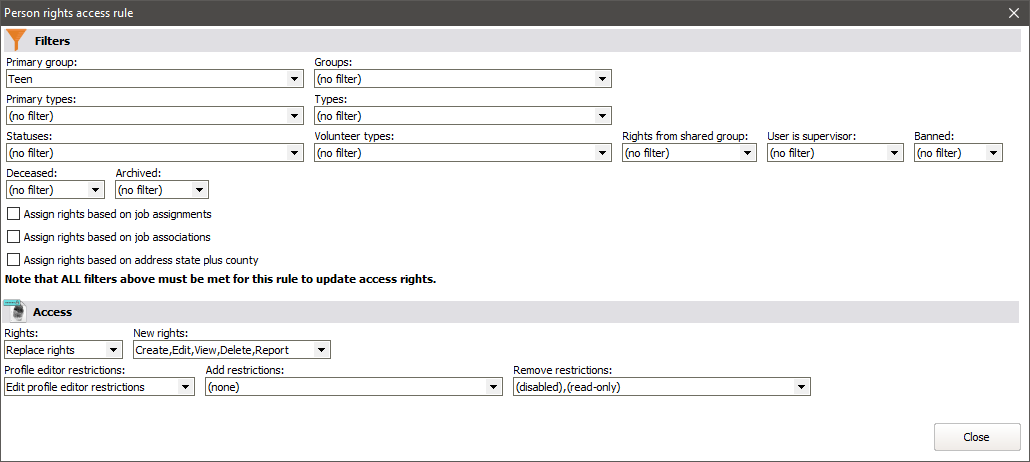Open the Rights from shared group dropdown

click(747, 153)
